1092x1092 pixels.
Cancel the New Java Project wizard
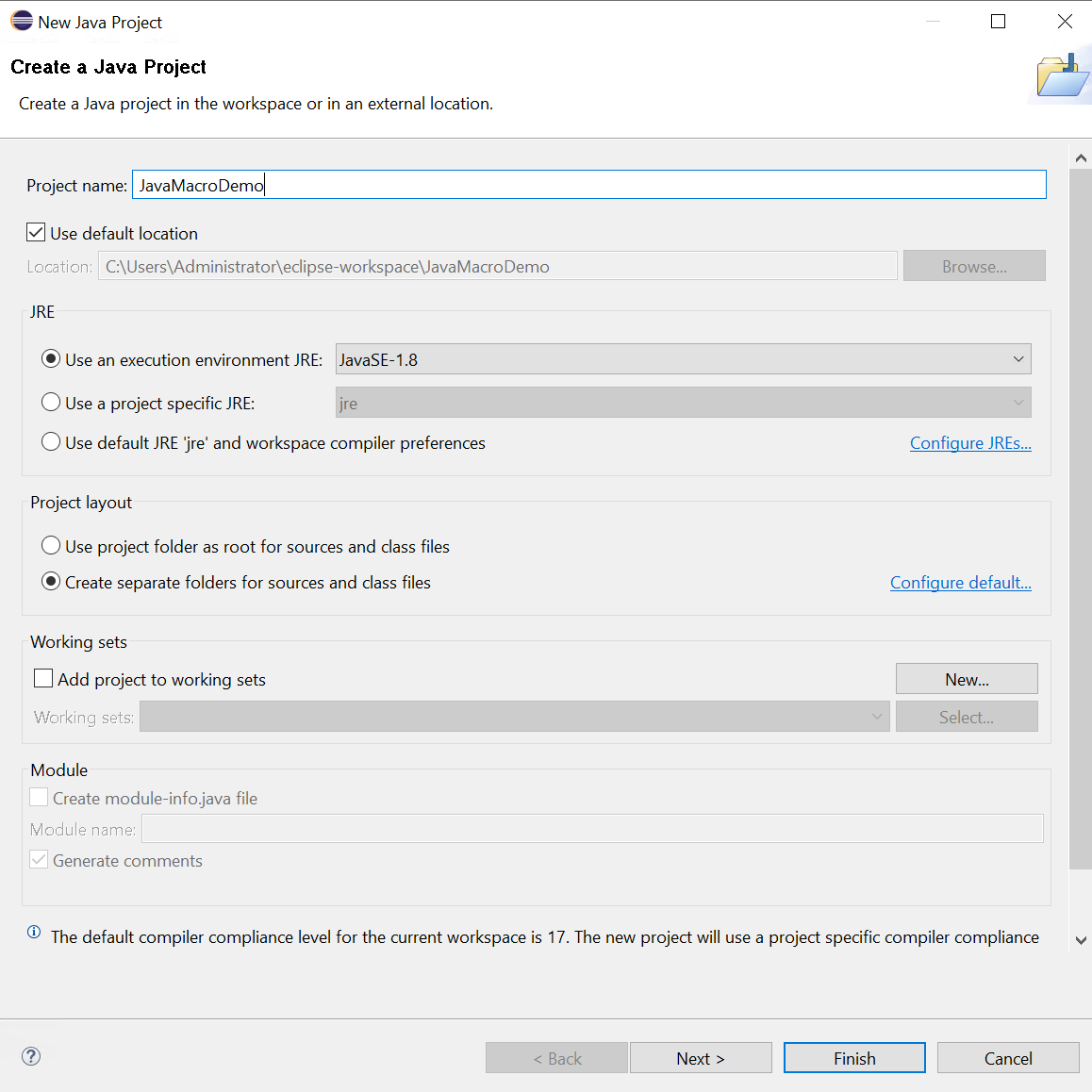click(x=1008, y=1058)
